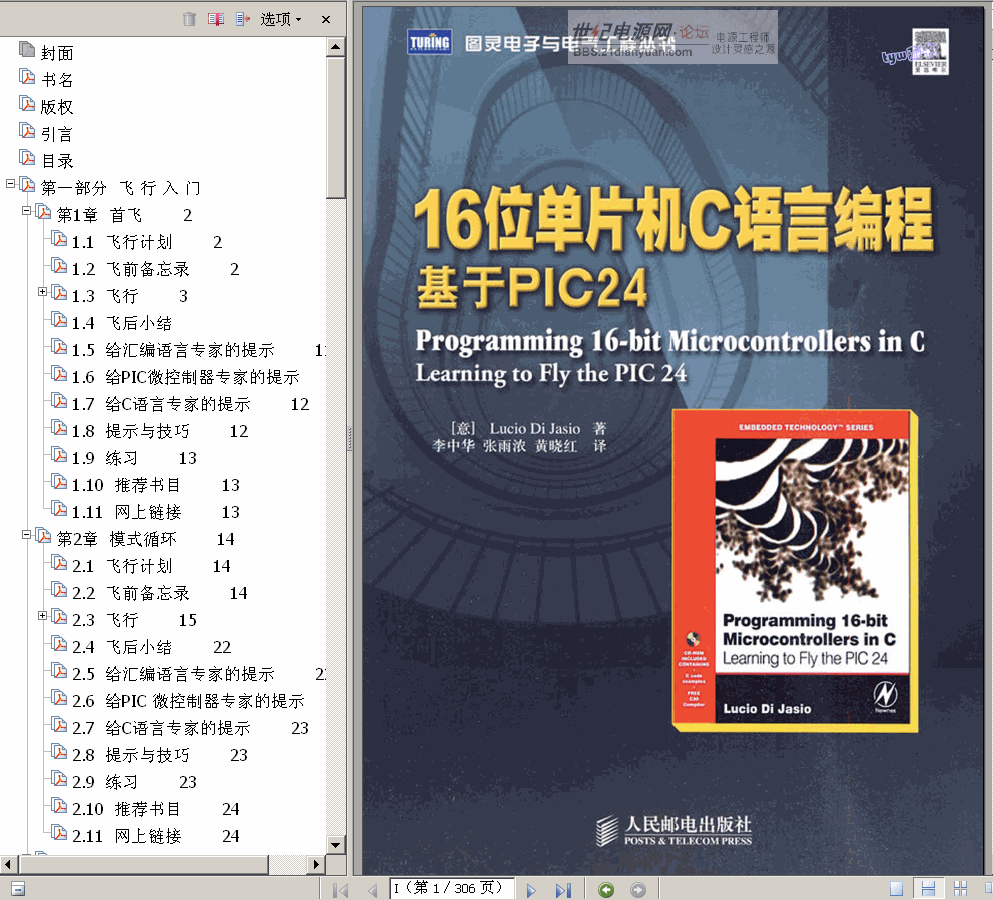The height and width of the screenshot is (900, 993).
Task: Click the status bar panel icon at bottom-left
Action: tap(18, 889)
